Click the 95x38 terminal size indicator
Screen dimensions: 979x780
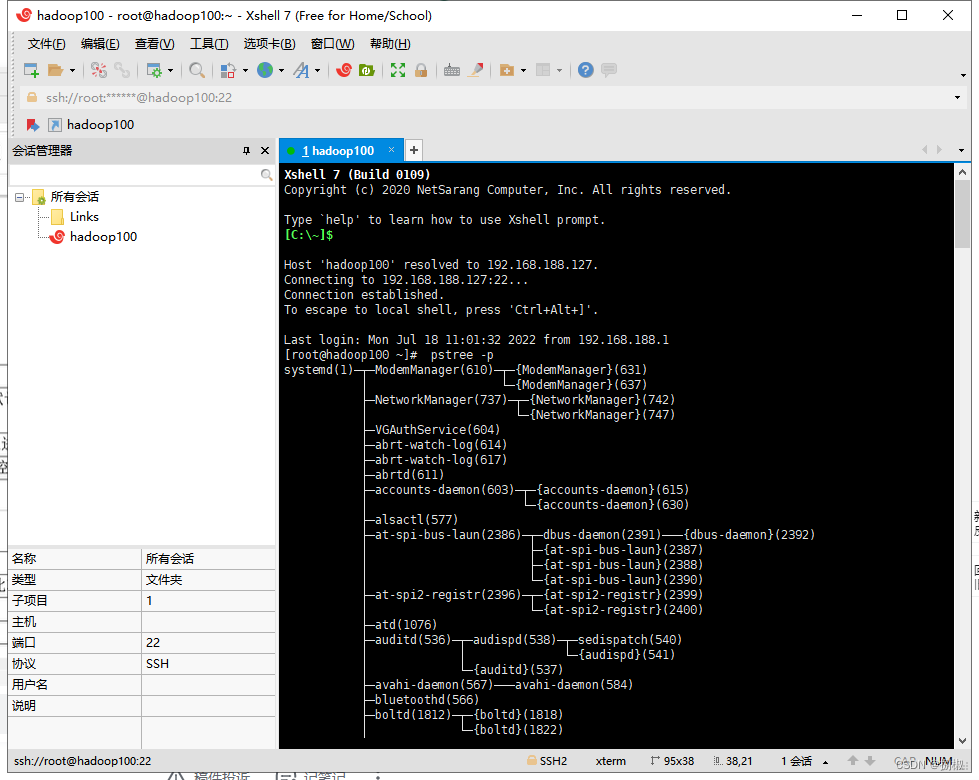point(672,761)
